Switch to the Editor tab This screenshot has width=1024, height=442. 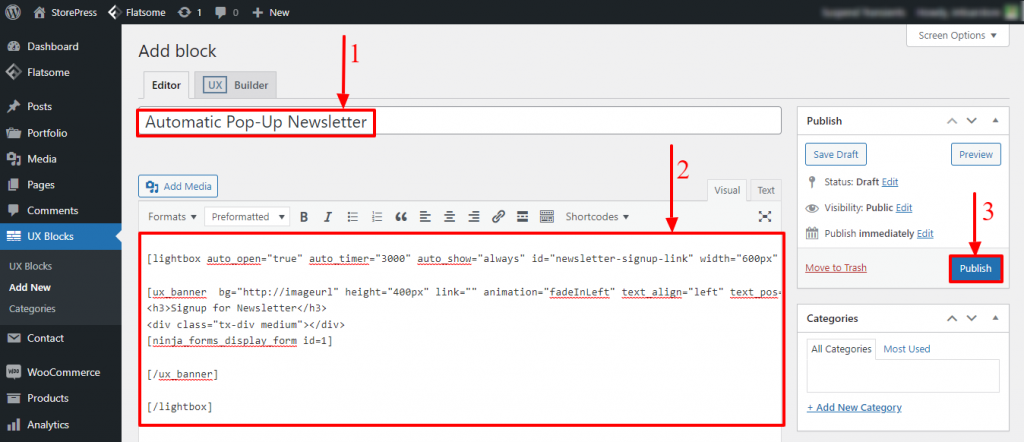click(166, 85)
